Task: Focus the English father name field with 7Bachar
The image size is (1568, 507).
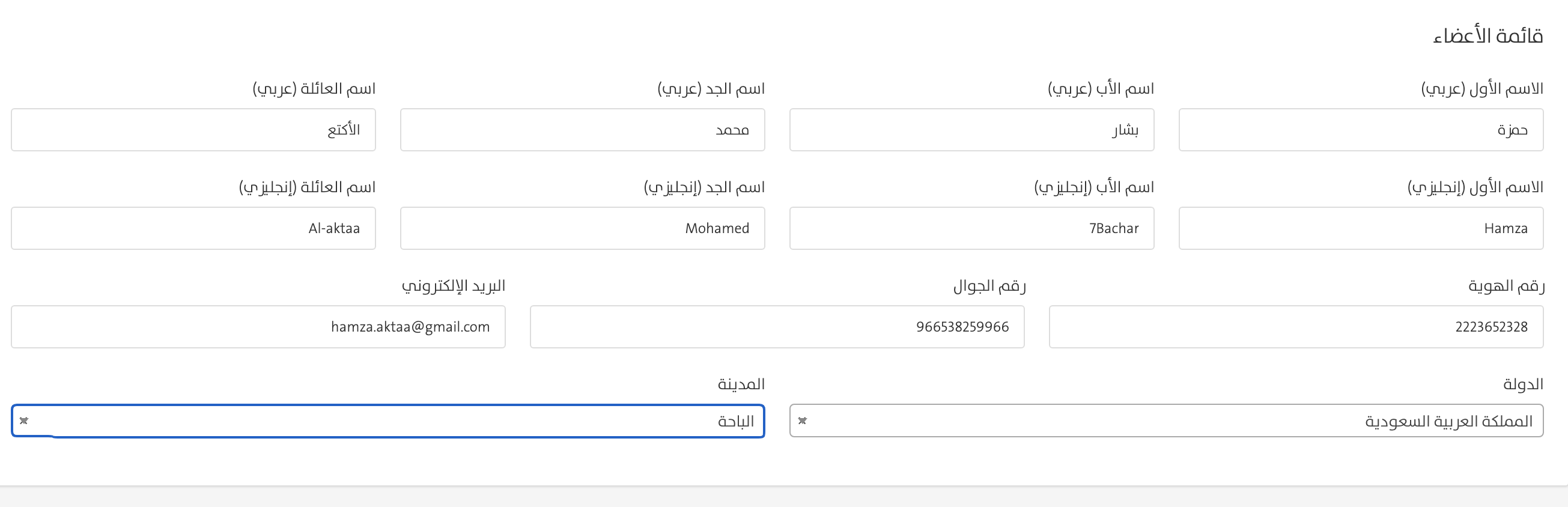Action: pyautogui.click(x=971, y=228)
